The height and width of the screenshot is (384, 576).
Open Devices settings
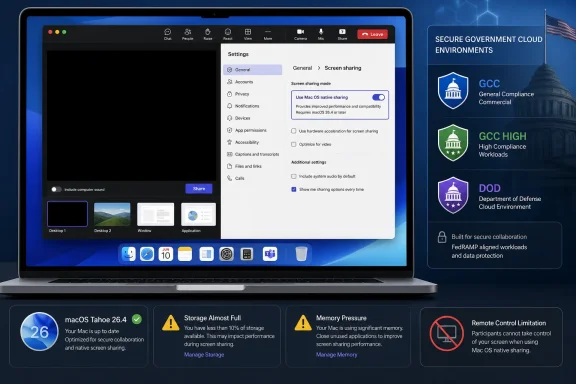tap(253, 118)
